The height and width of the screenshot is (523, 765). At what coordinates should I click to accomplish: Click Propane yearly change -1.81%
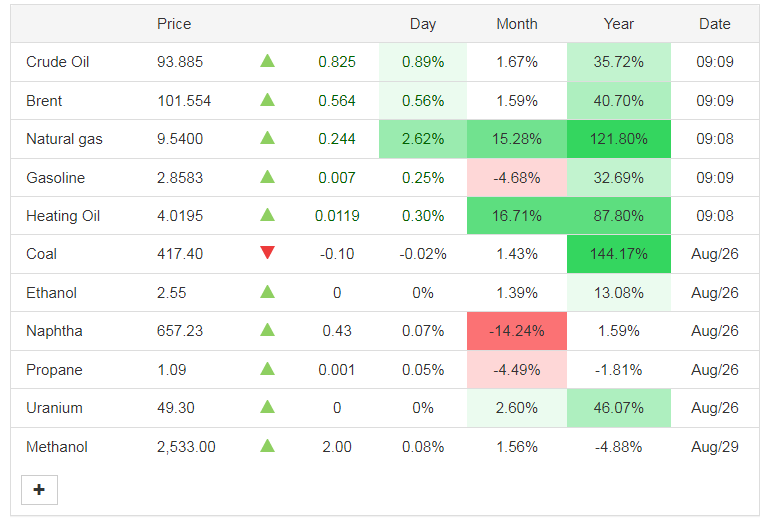[619, 370]
